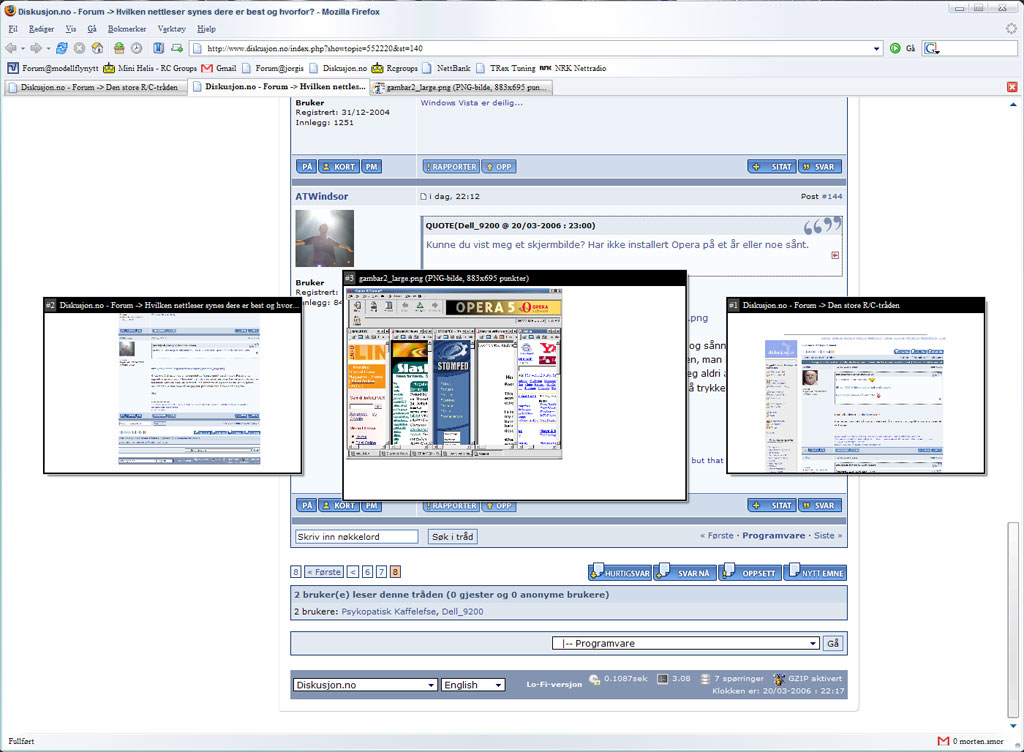The width and height of the screenshot is (1024, 752).
Task: Open the English language dropdown
Action: click(473, 685)
